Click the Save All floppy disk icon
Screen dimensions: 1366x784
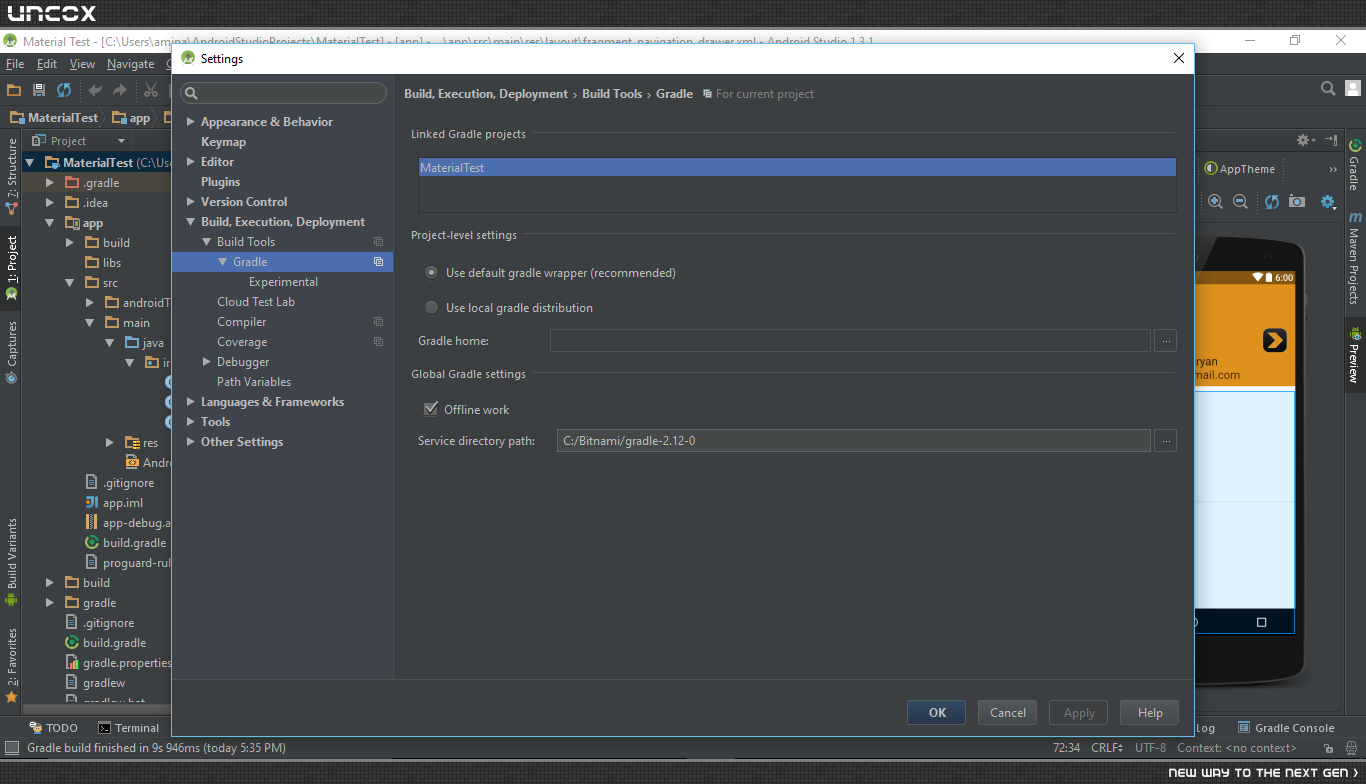pos(39,90)
